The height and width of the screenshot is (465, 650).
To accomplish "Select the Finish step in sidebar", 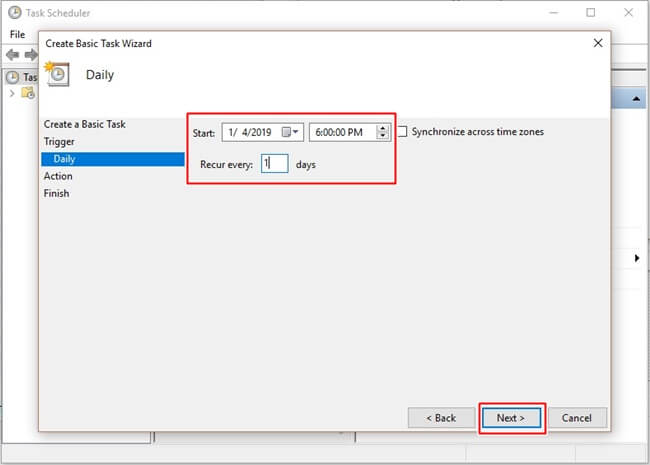I will 56,193.
